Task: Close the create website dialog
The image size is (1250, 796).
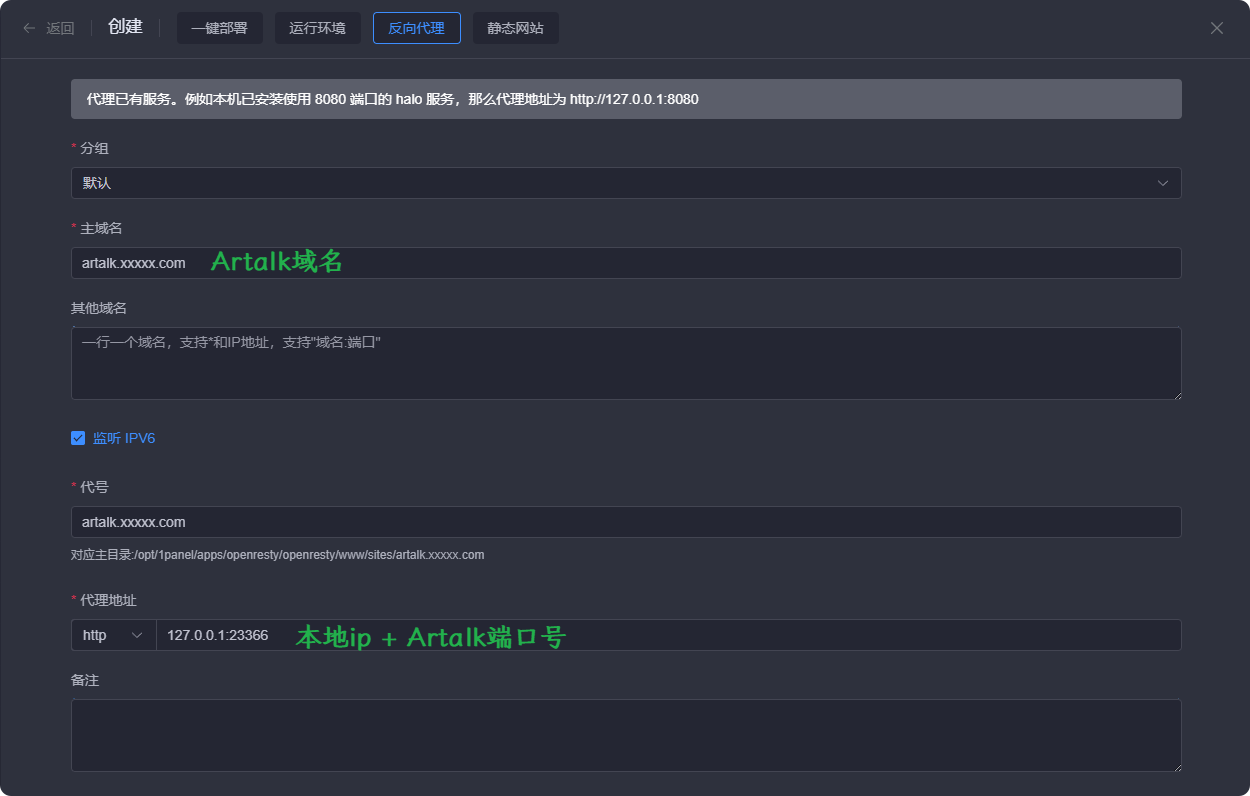Action: (x=1216, y=28)
